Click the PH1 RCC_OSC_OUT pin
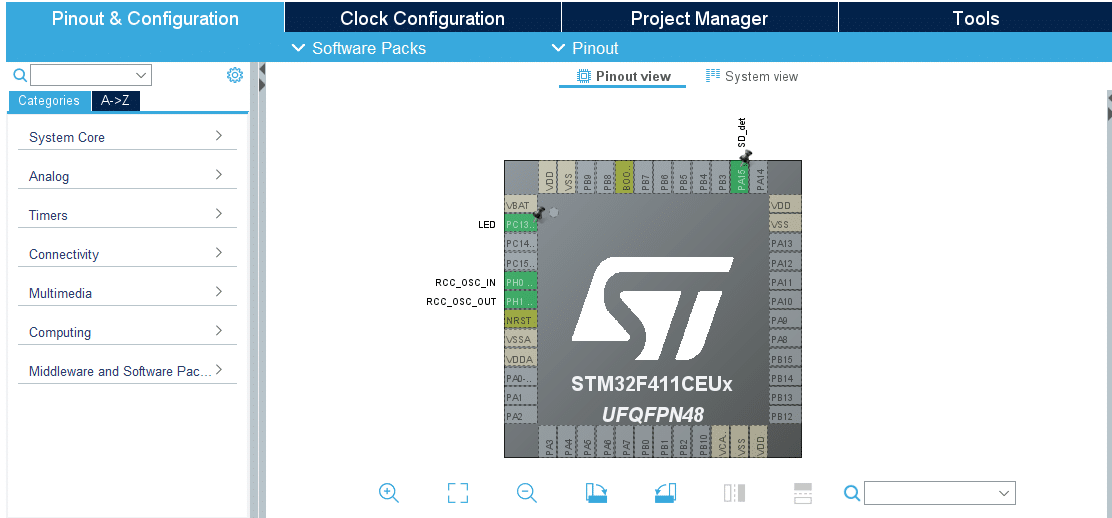 [x=521, y=302]
